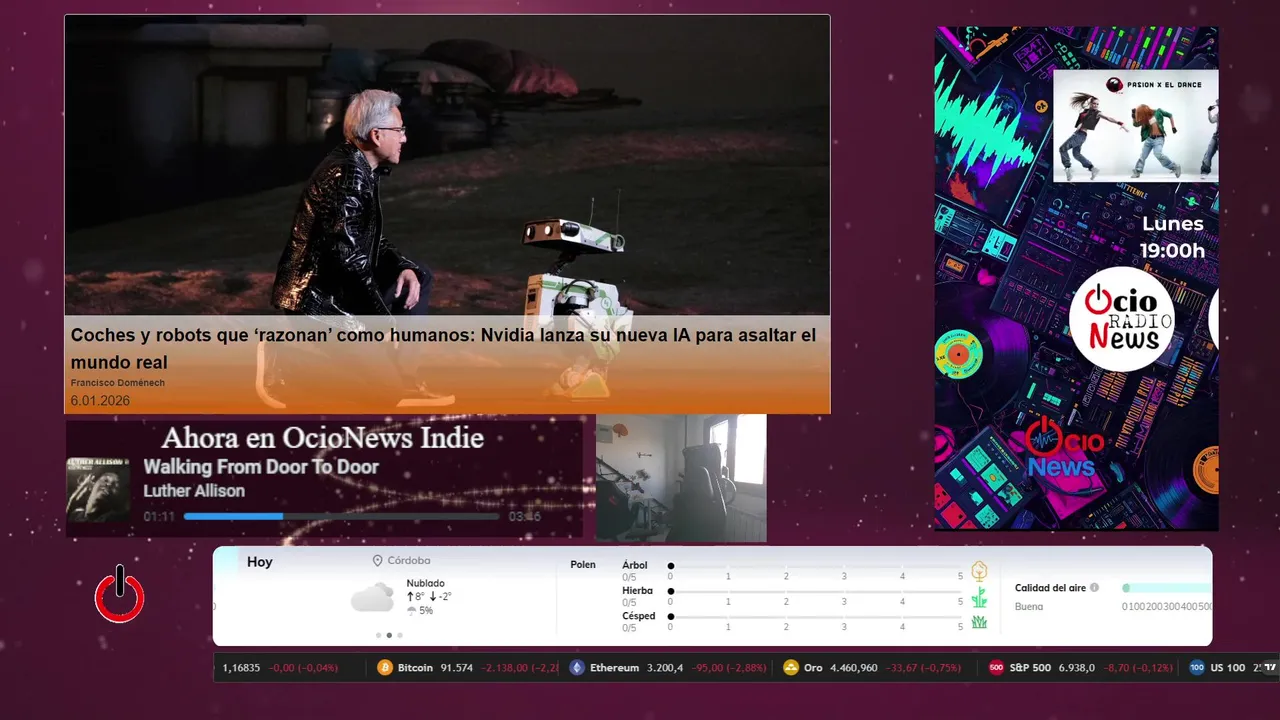Viewport: 1280px width, 720px height.
Task: Click the Buena air quality rating
Action: (1029, 607)
